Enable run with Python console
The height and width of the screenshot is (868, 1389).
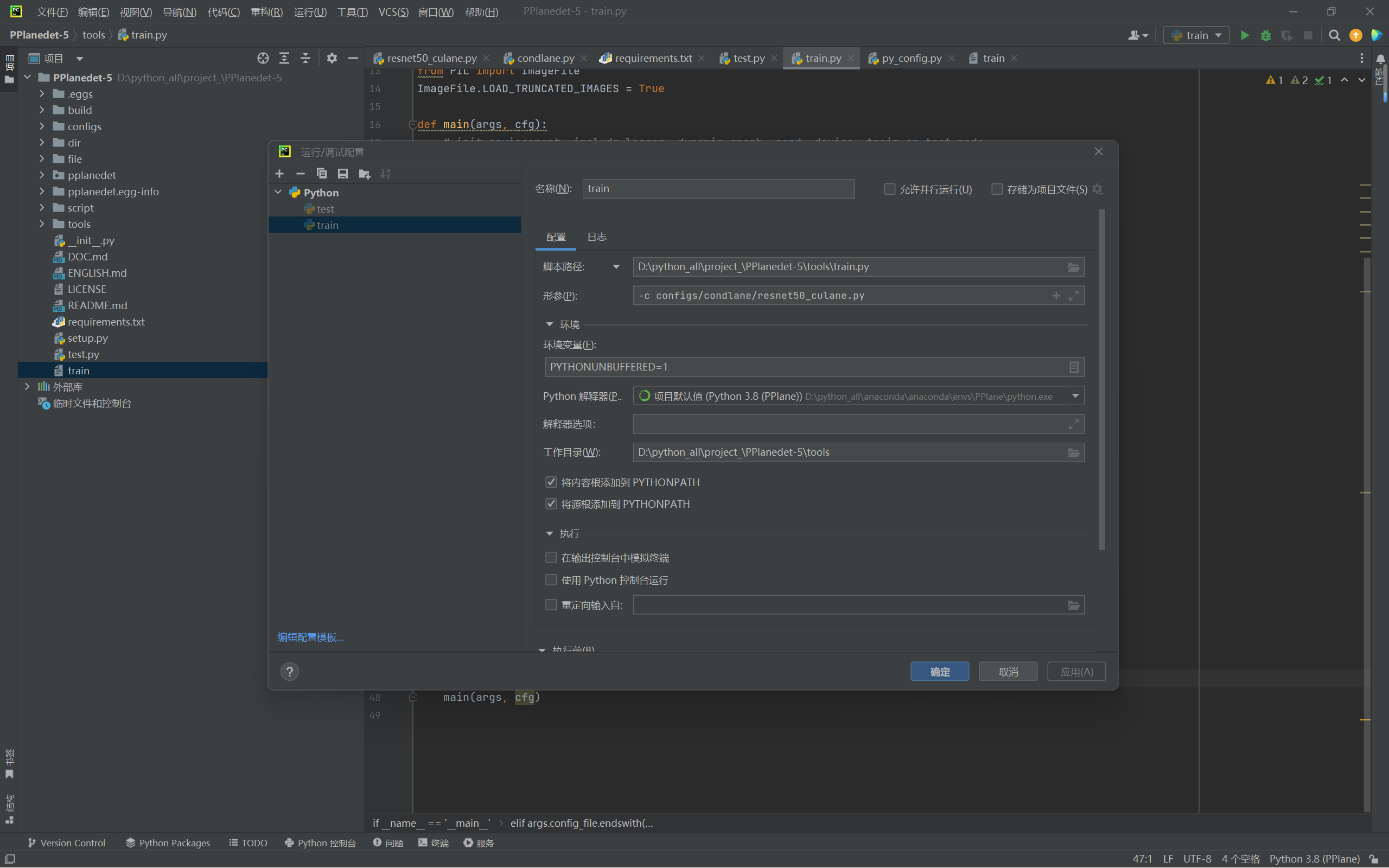551,580
